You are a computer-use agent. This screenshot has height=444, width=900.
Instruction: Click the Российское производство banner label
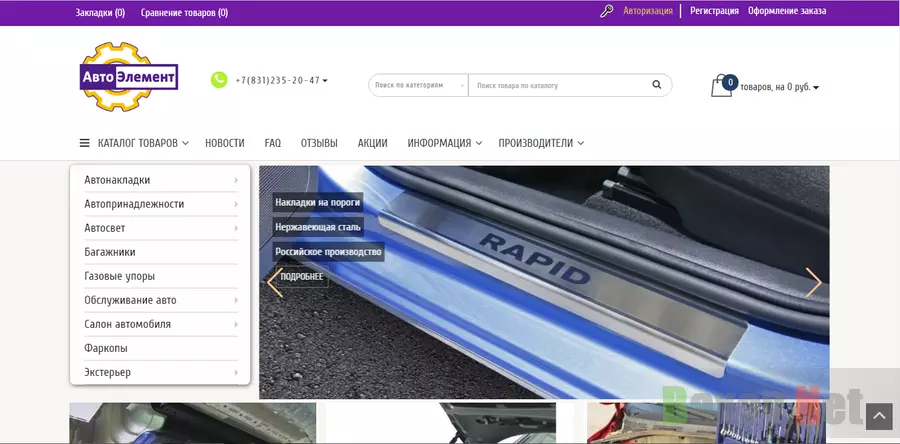[x=328, y=252]
